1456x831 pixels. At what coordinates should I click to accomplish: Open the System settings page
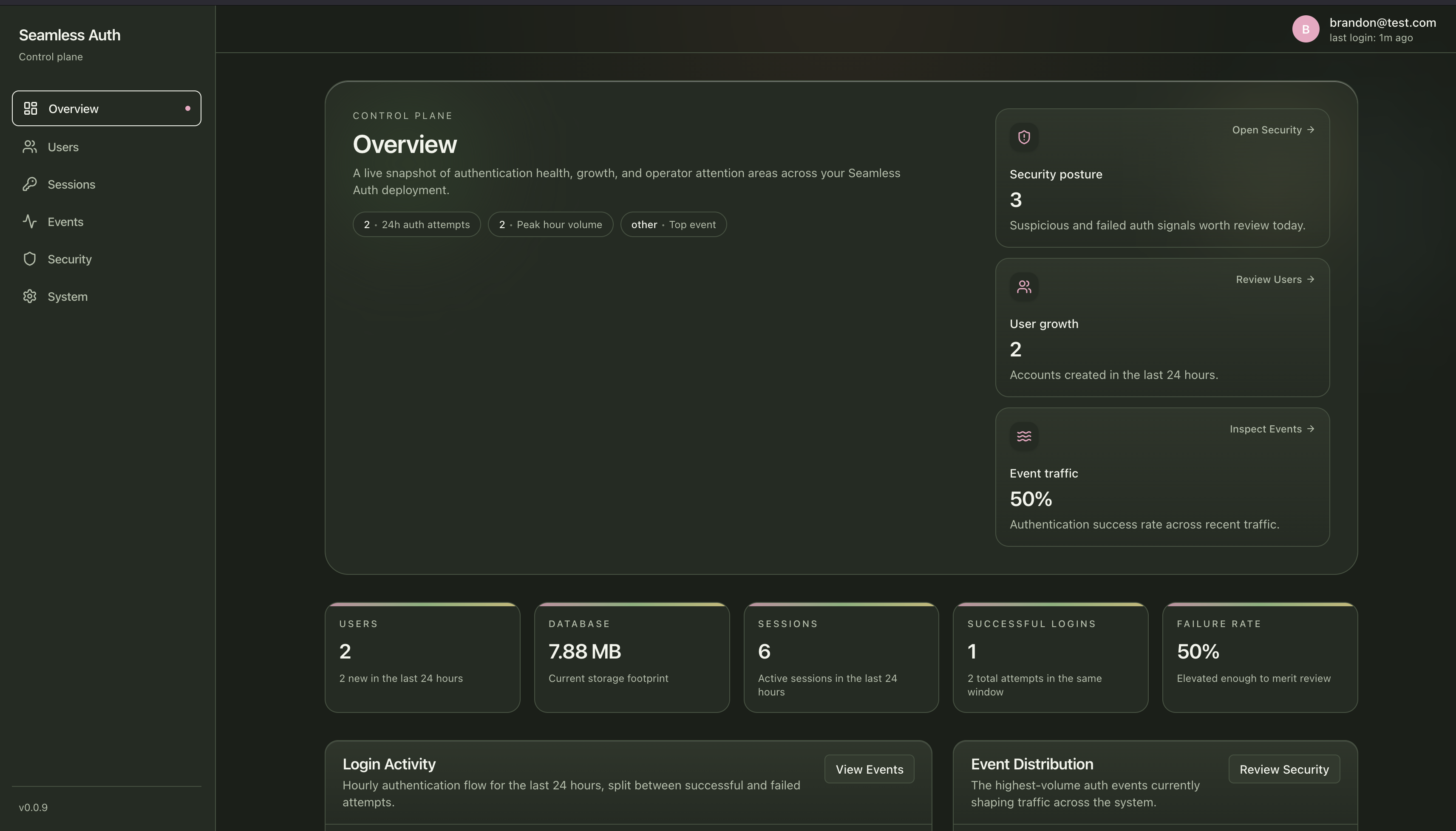coord(107,296)
